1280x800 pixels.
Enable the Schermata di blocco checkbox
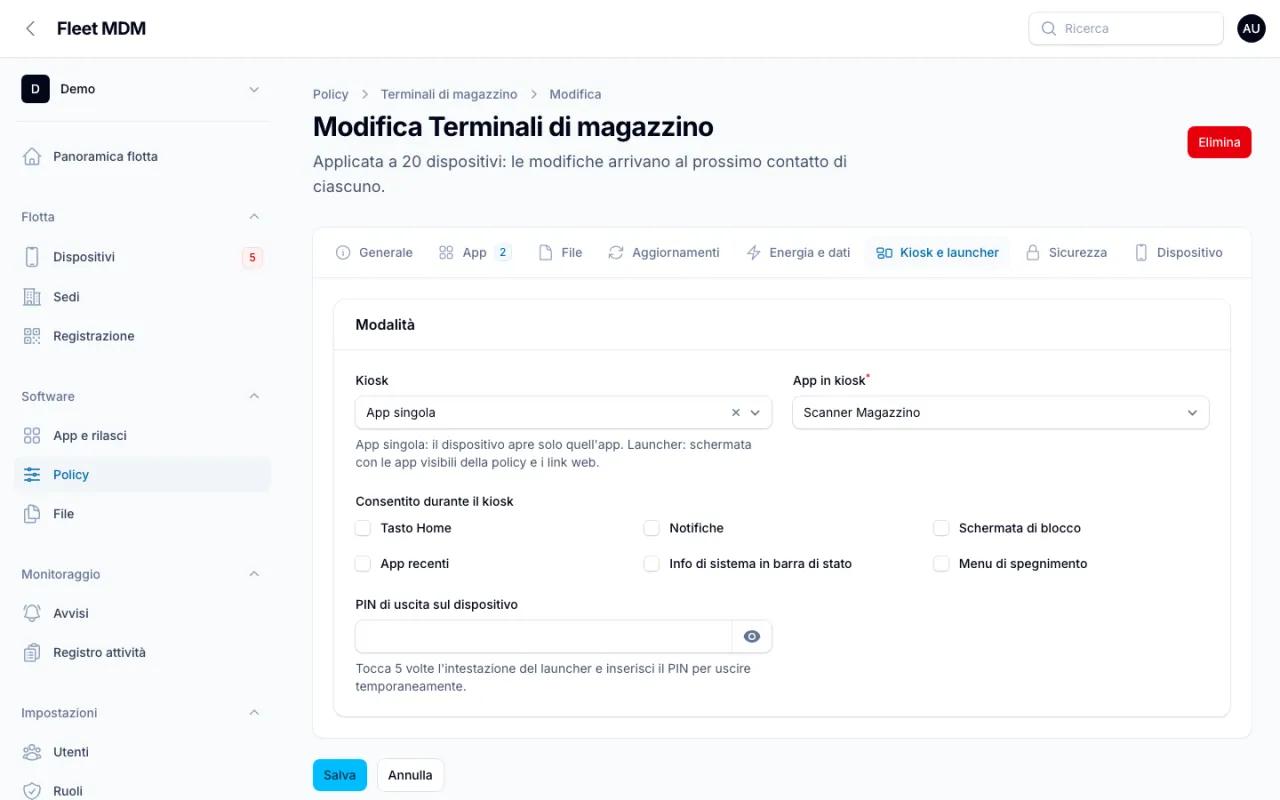tap(941, 528)
